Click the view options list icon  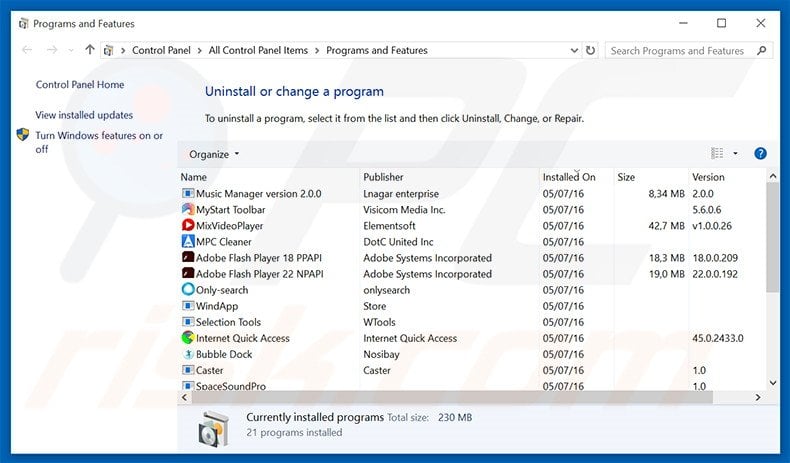pos(717,153)
